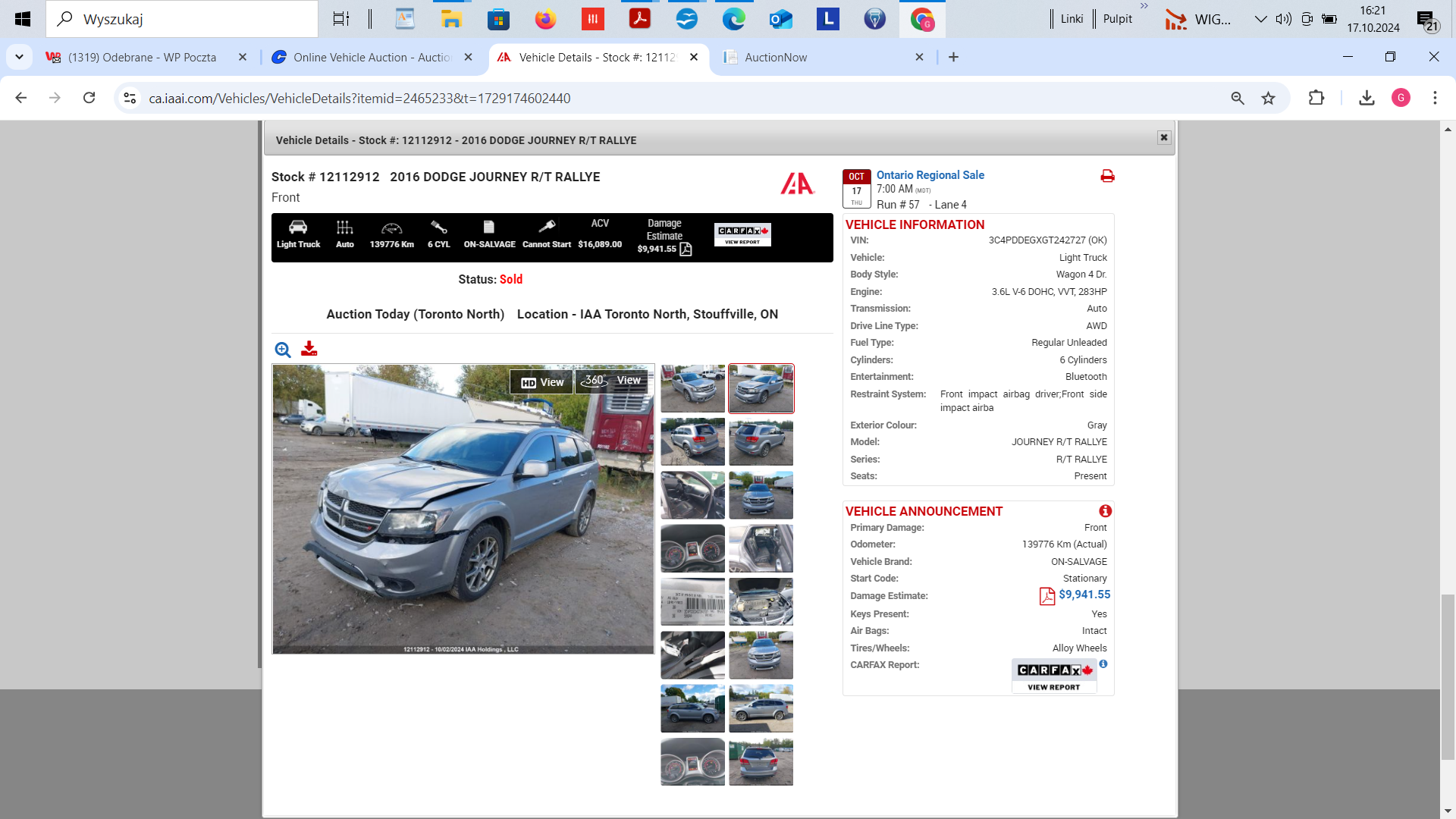The width and height of the screenshot is (1456, 819).
Task: Open browser downloads icon
Action: coord(1367,98)
